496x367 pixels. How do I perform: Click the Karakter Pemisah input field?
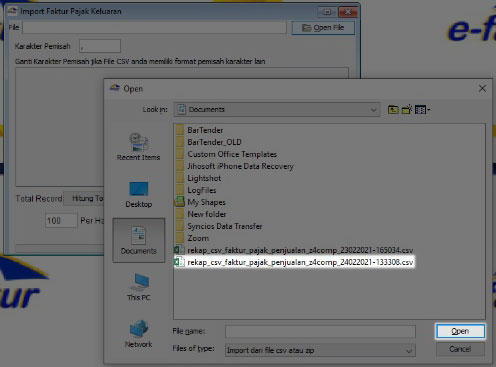pos(100,46)
